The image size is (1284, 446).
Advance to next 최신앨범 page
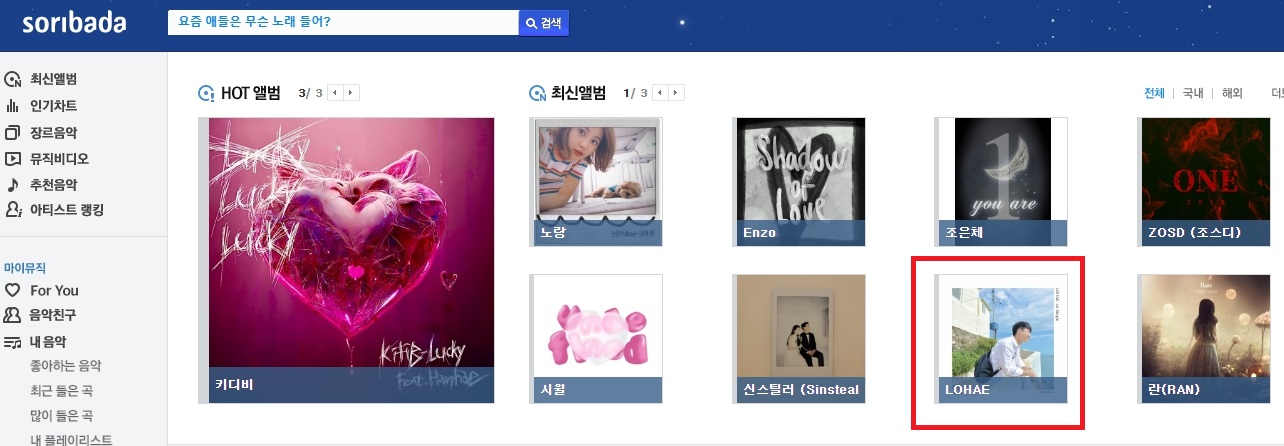[x=677, y=93]
